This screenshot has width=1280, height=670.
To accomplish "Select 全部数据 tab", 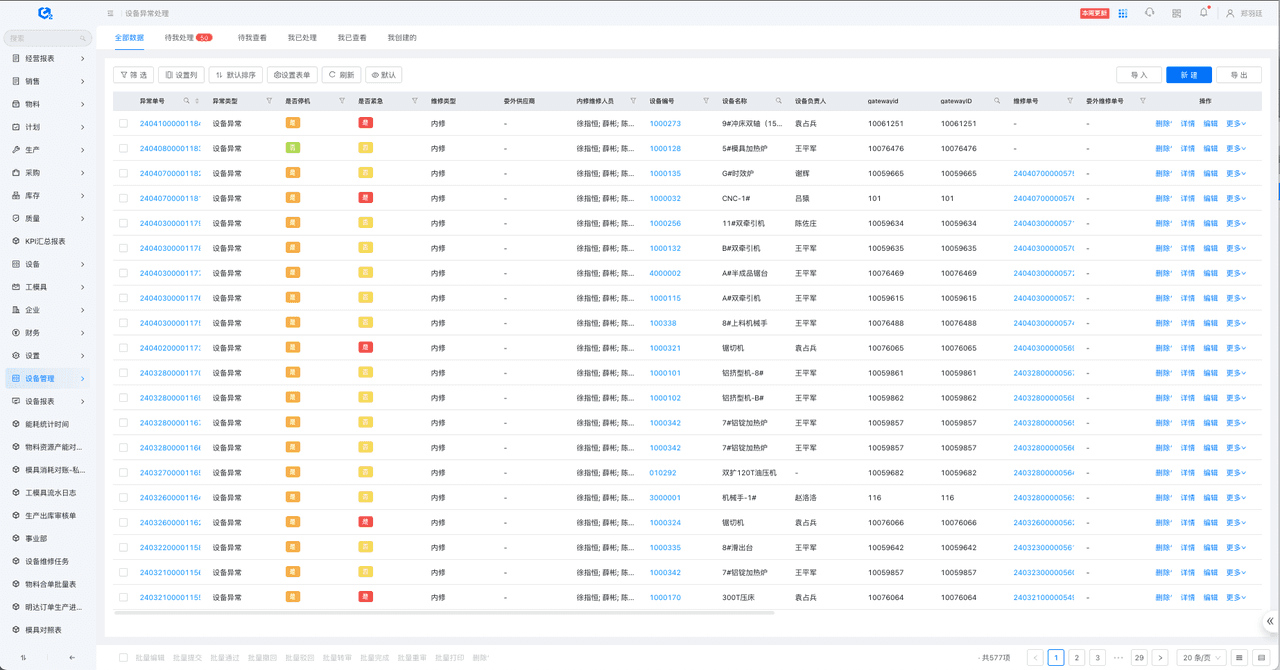I will 129,38.
